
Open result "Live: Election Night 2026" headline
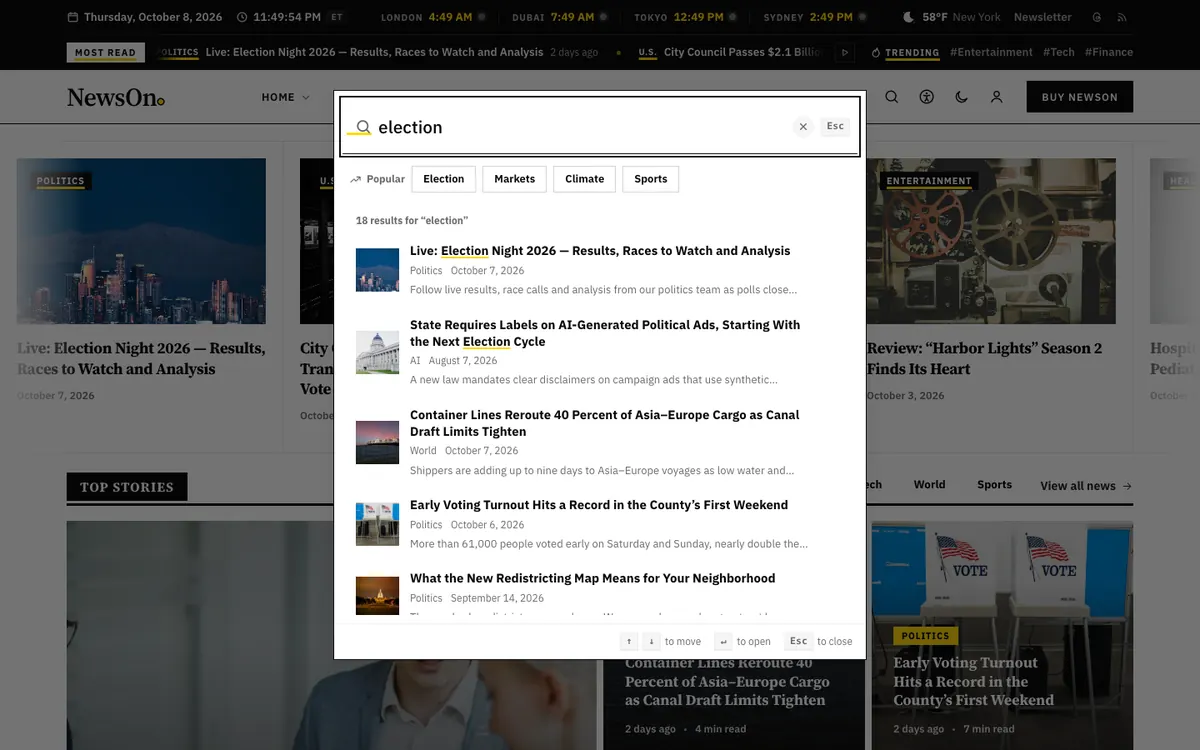tap(600, 251)
